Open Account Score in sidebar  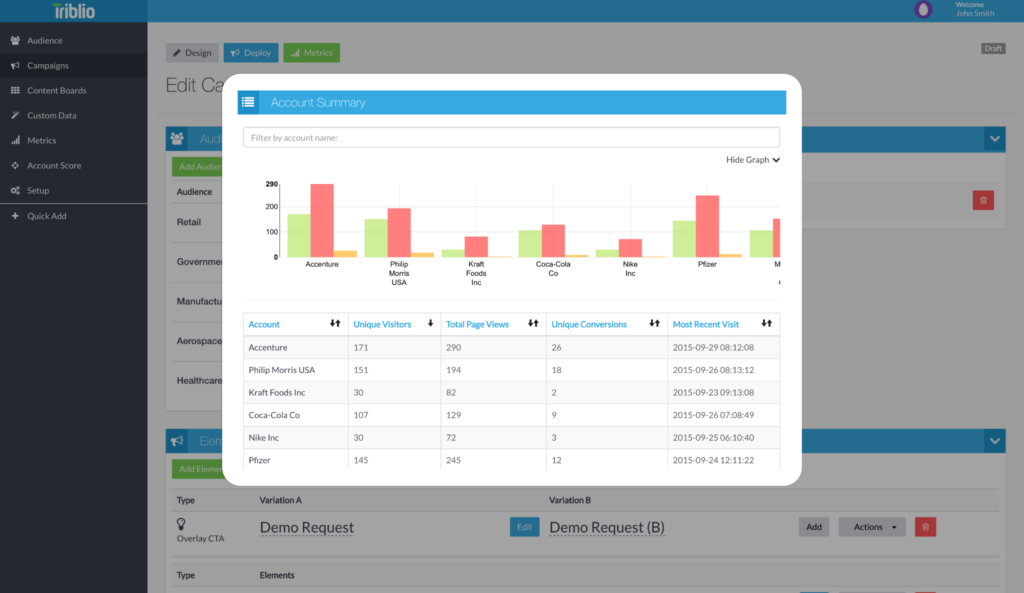[73, 165]
